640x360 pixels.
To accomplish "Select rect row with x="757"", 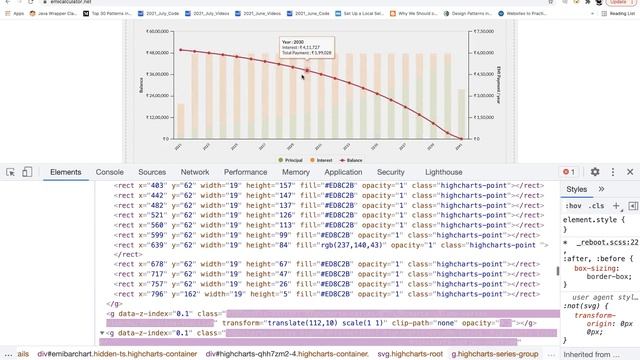I will point(327,284).
